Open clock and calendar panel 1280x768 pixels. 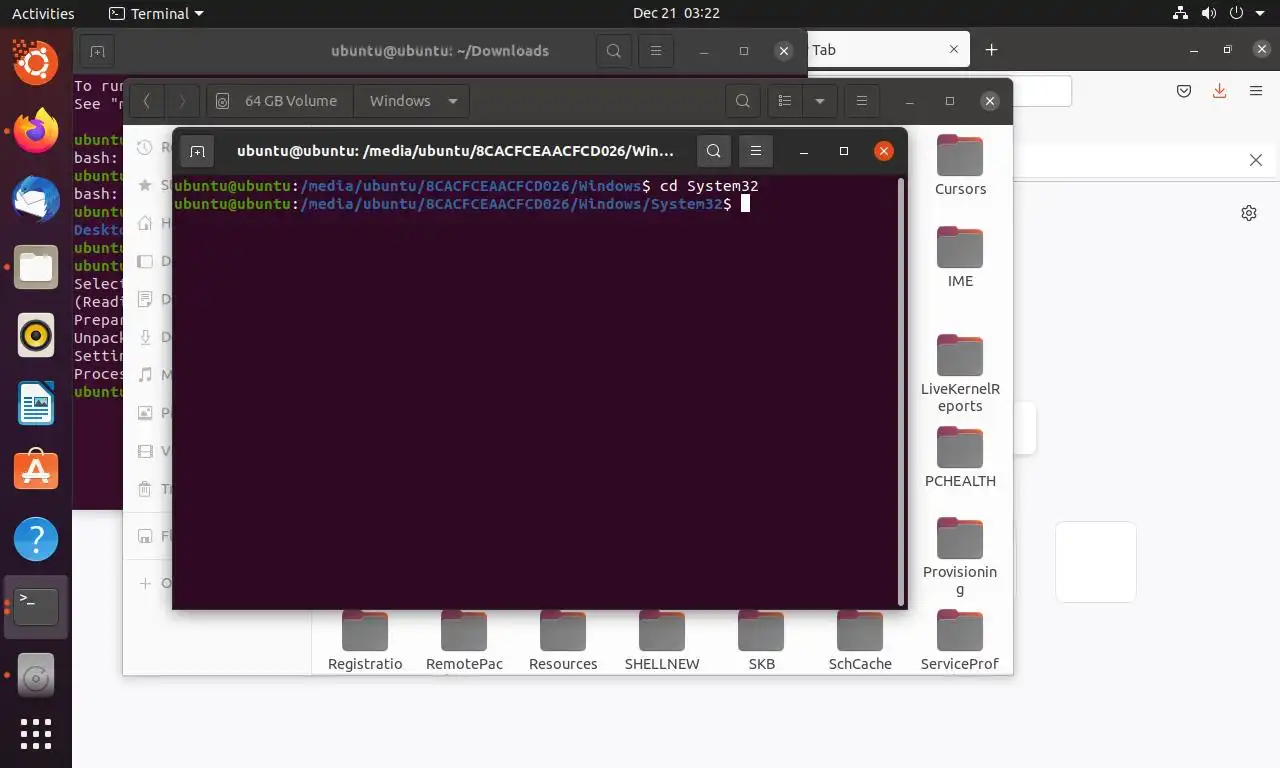[x=676, y=13]
